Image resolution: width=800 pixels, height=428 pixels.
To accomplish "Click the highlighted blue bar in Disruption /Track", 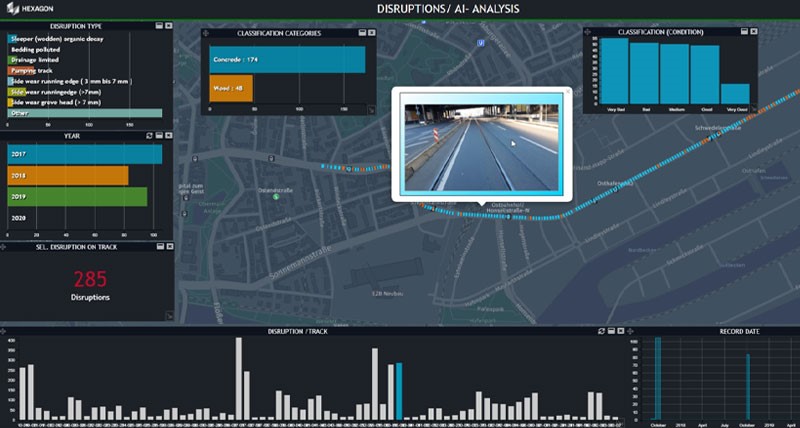I will (x=399, y=391).
